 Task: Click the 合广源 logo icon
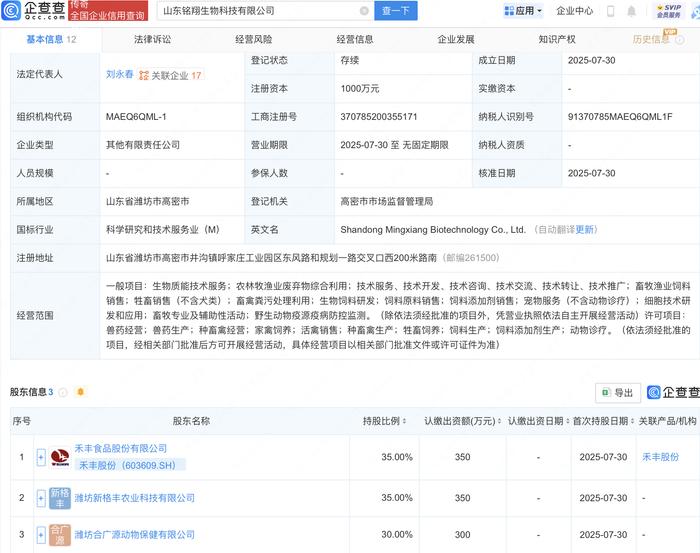pyautogui.click(x=60, y=535)
